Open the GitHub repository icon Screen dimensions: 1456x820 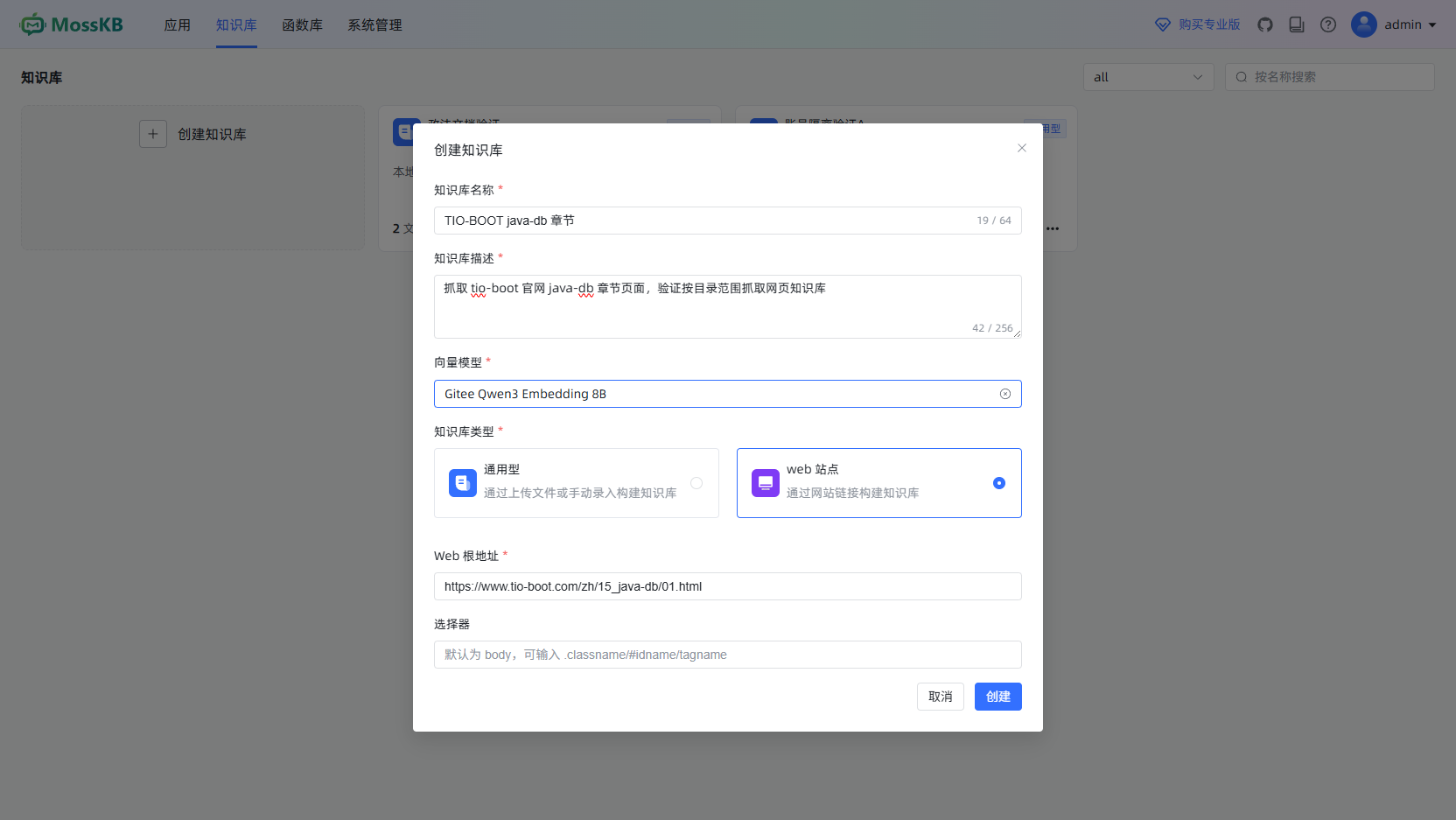coord(1265,25)
